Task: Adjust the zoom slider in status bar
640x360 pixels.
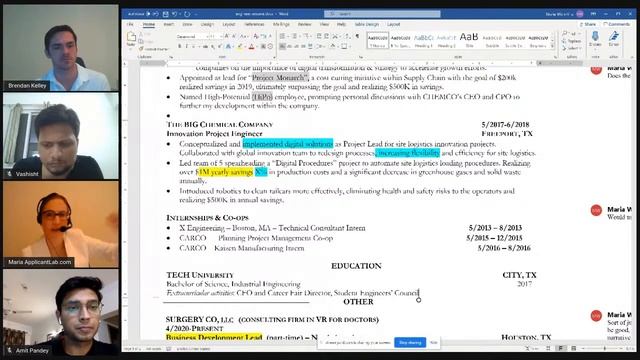Action: click(604, 348)
